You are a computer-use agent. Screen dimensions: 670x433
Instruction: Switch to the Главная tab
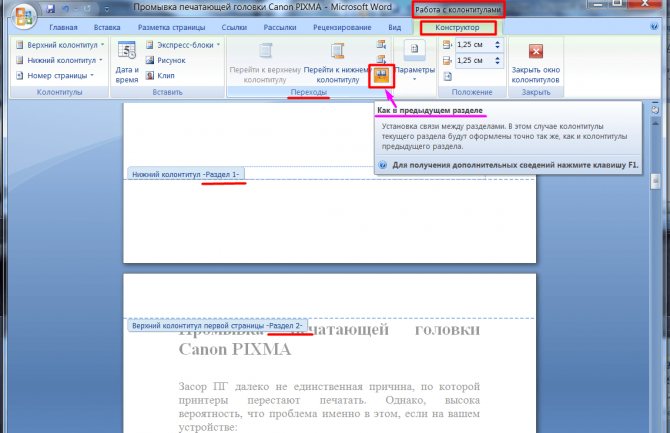coord(63,27)
